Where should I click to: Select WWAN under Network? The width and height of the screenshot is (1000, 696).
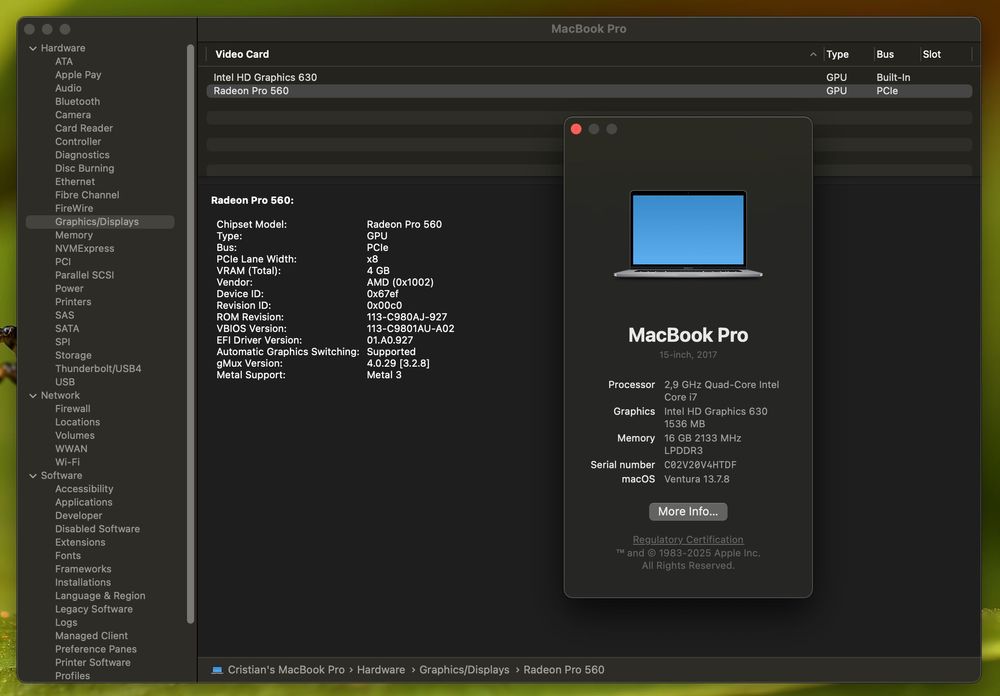point(71,450)
